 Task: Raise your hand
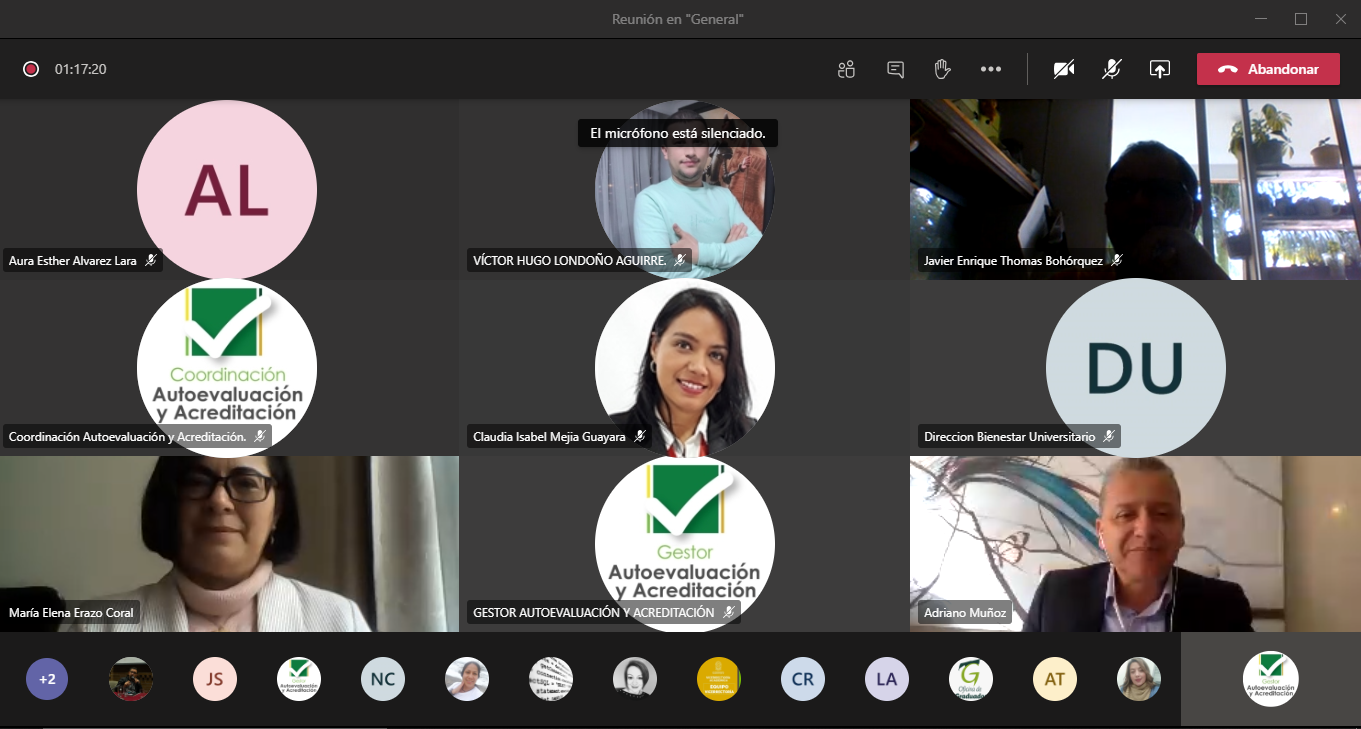[942, 69]
